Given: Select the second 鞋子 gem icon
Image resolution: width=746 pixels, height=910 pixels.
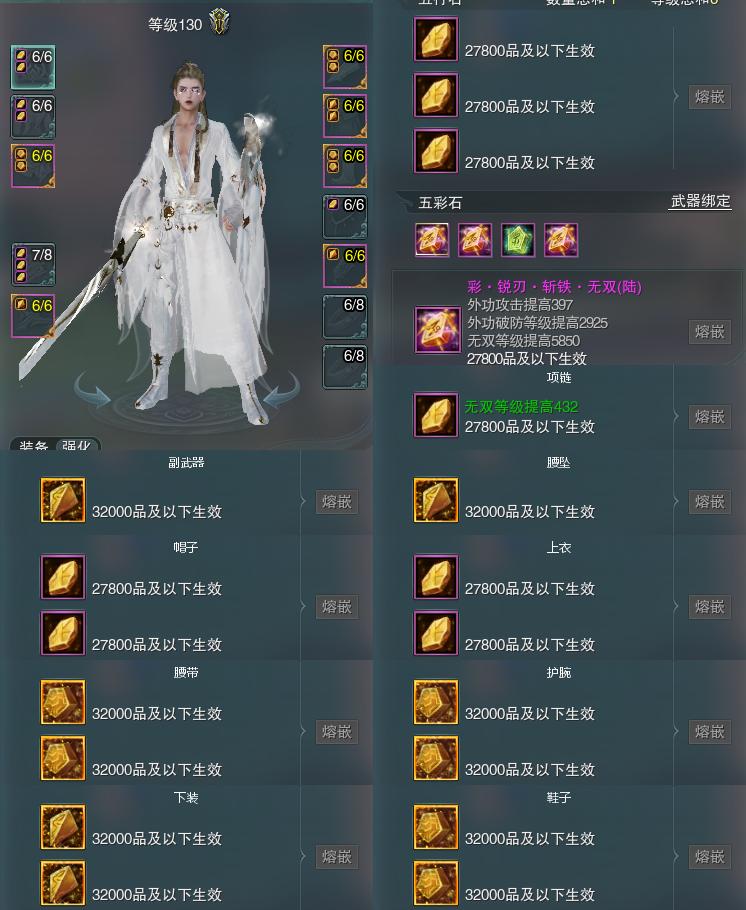Looking at the screenshot, I should 436,883.
